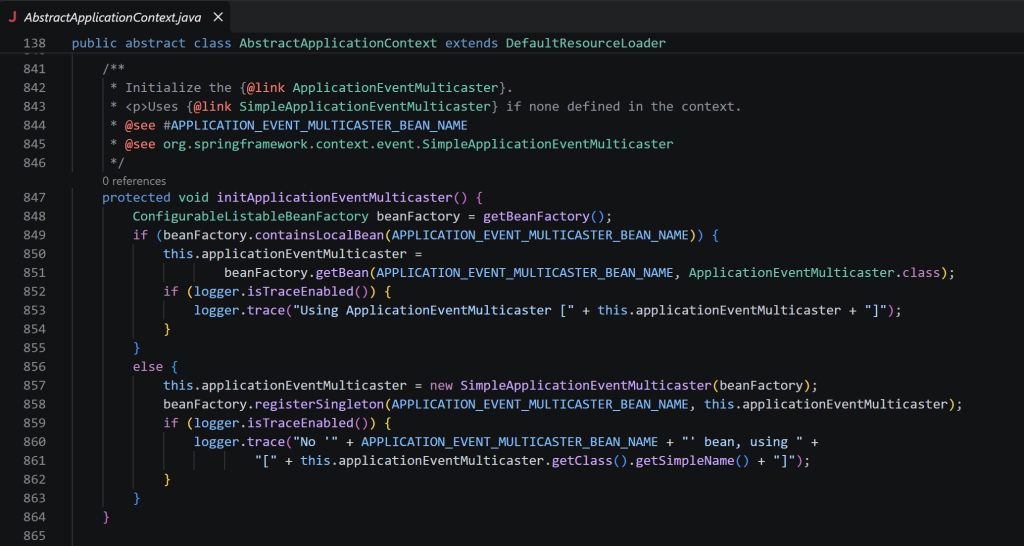Click line number 864 in the gutter
1024x546 pixels.
(x=35, y=517)
